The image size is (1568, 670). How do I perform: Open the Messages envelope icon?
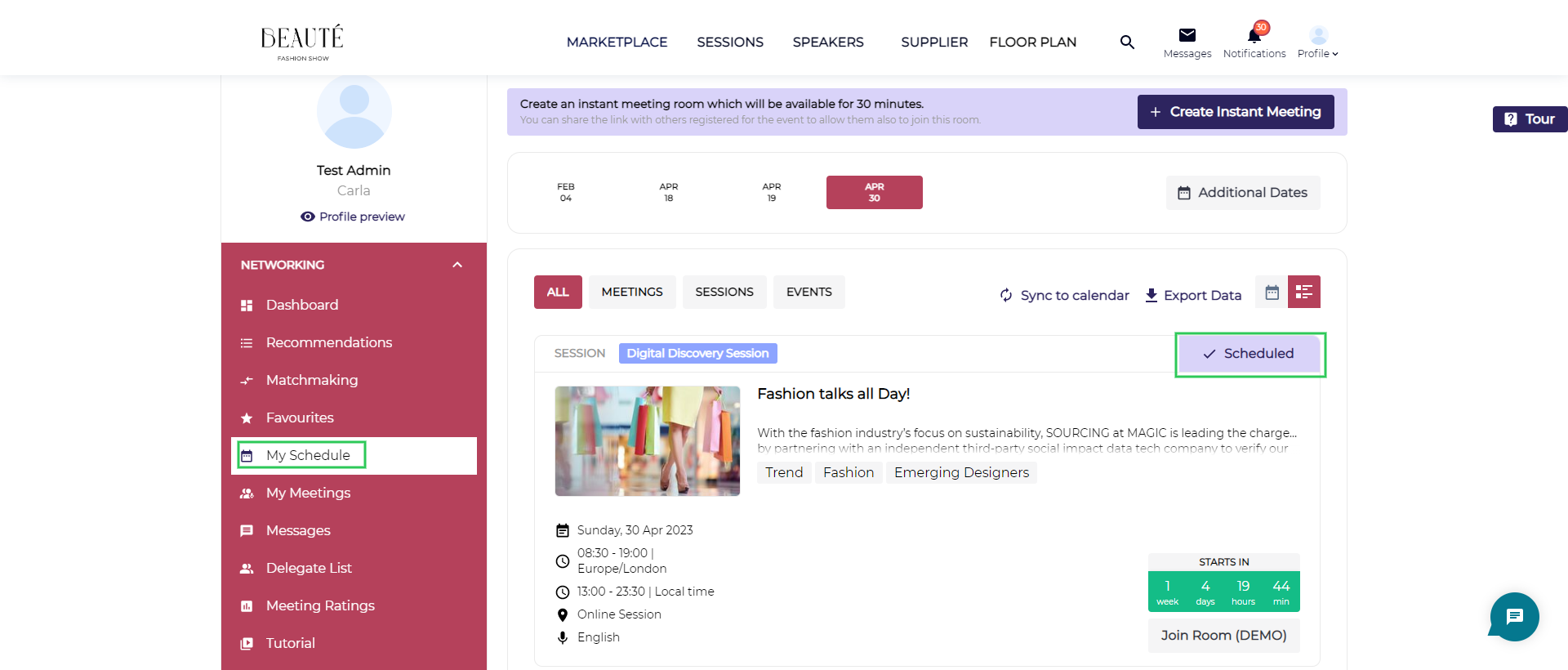(x=1187, y=35)
